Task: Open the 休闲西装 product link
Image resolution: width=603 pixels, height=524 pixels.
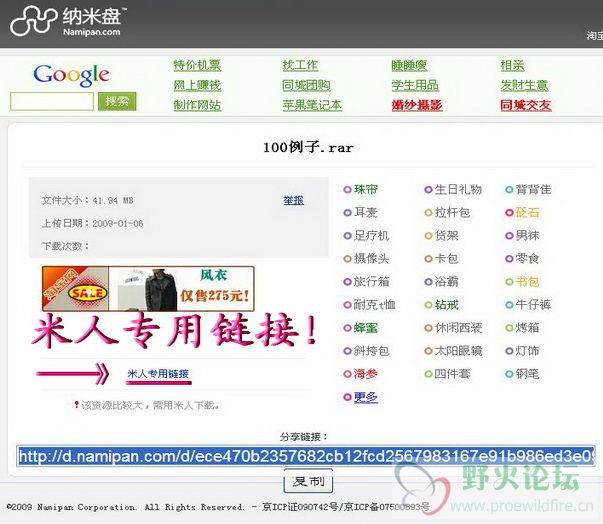Action: pyautogui.click(x=458, y=328)
